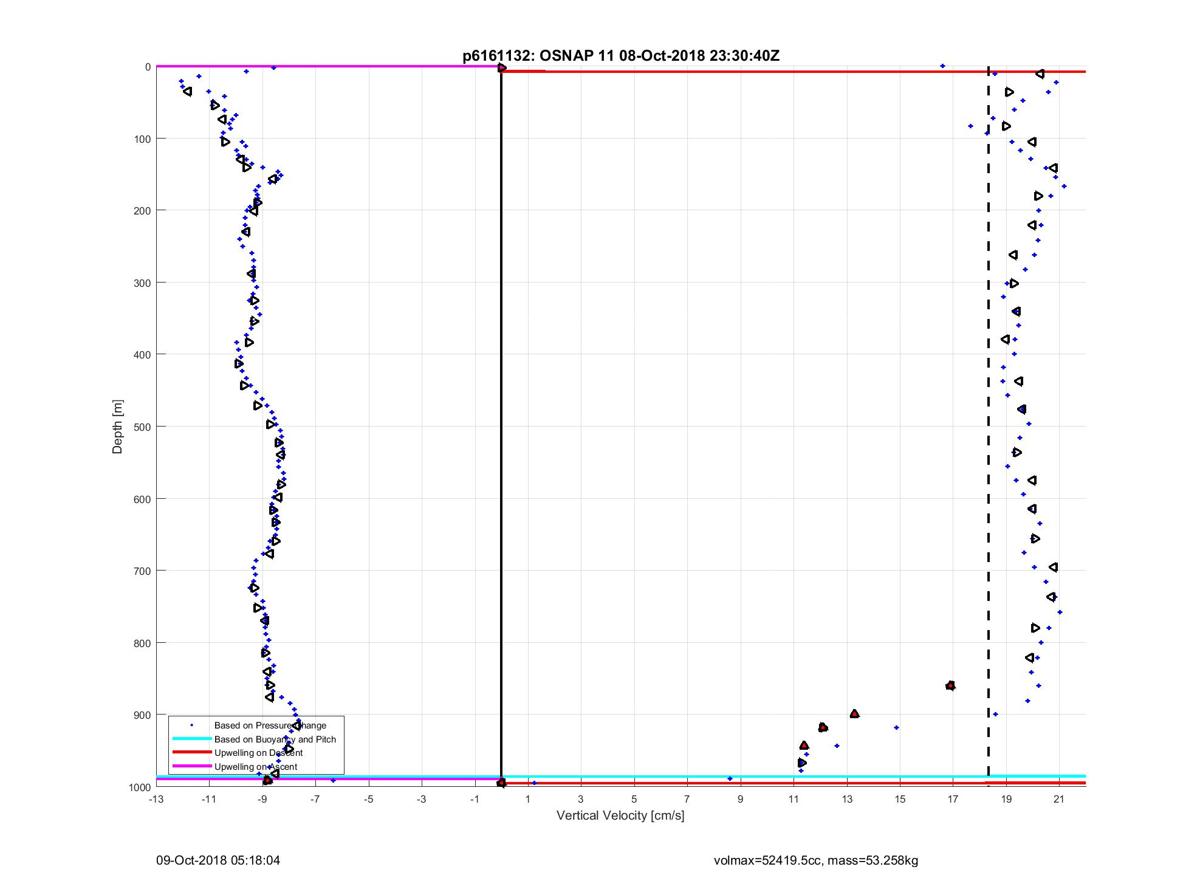
Task: Click the cyan horizontal line near the plot bottom
Action: (x=620, y=776)
